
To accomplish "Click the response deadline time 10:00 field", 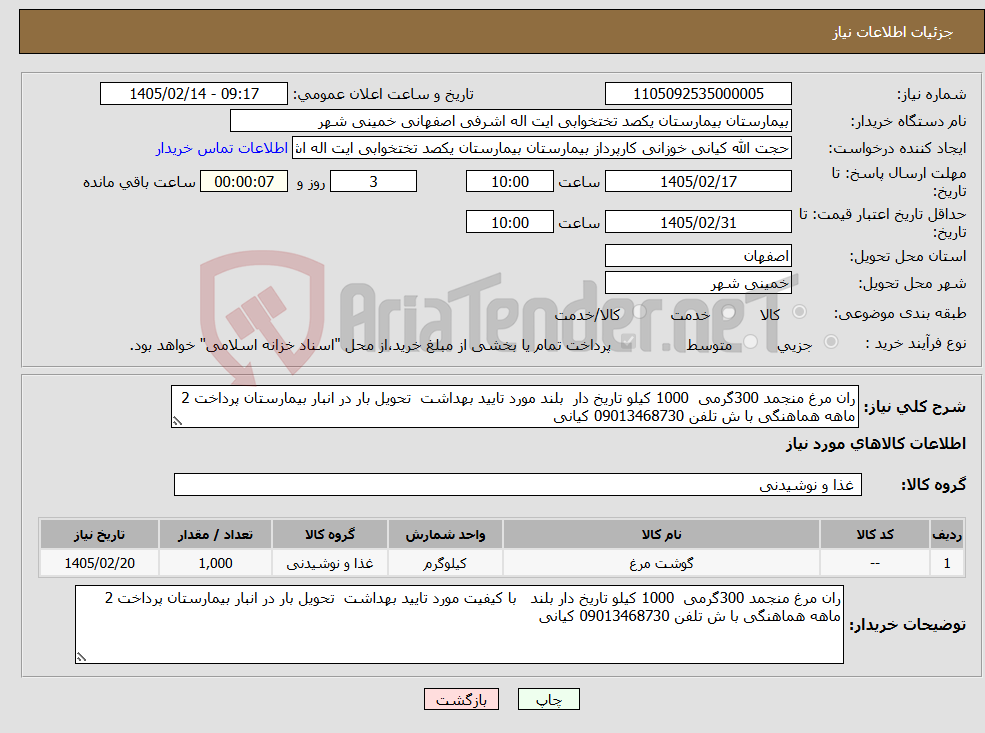I will click(509, 182).
